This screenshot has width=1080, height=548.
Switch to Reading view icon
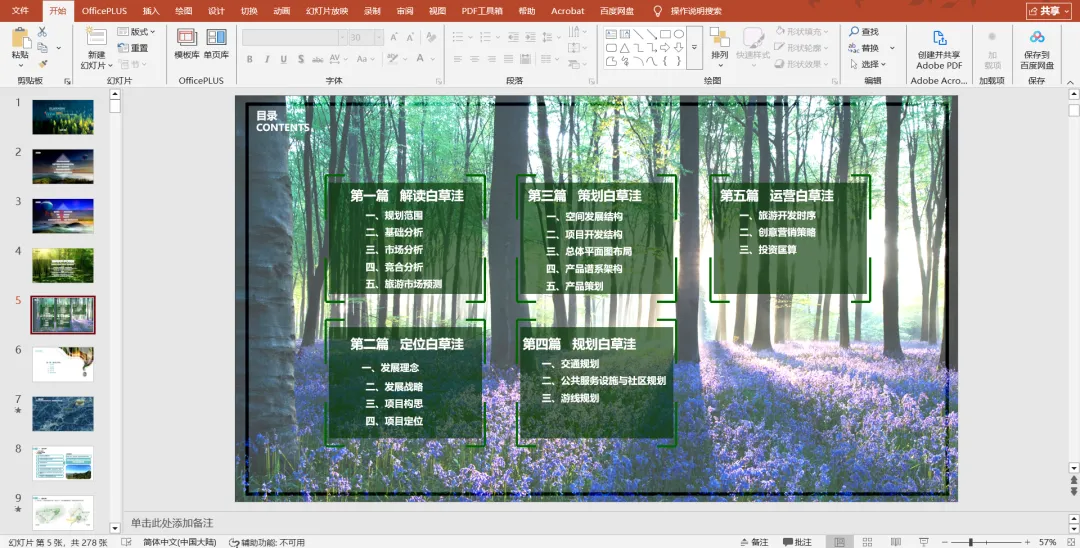(895, 542)
